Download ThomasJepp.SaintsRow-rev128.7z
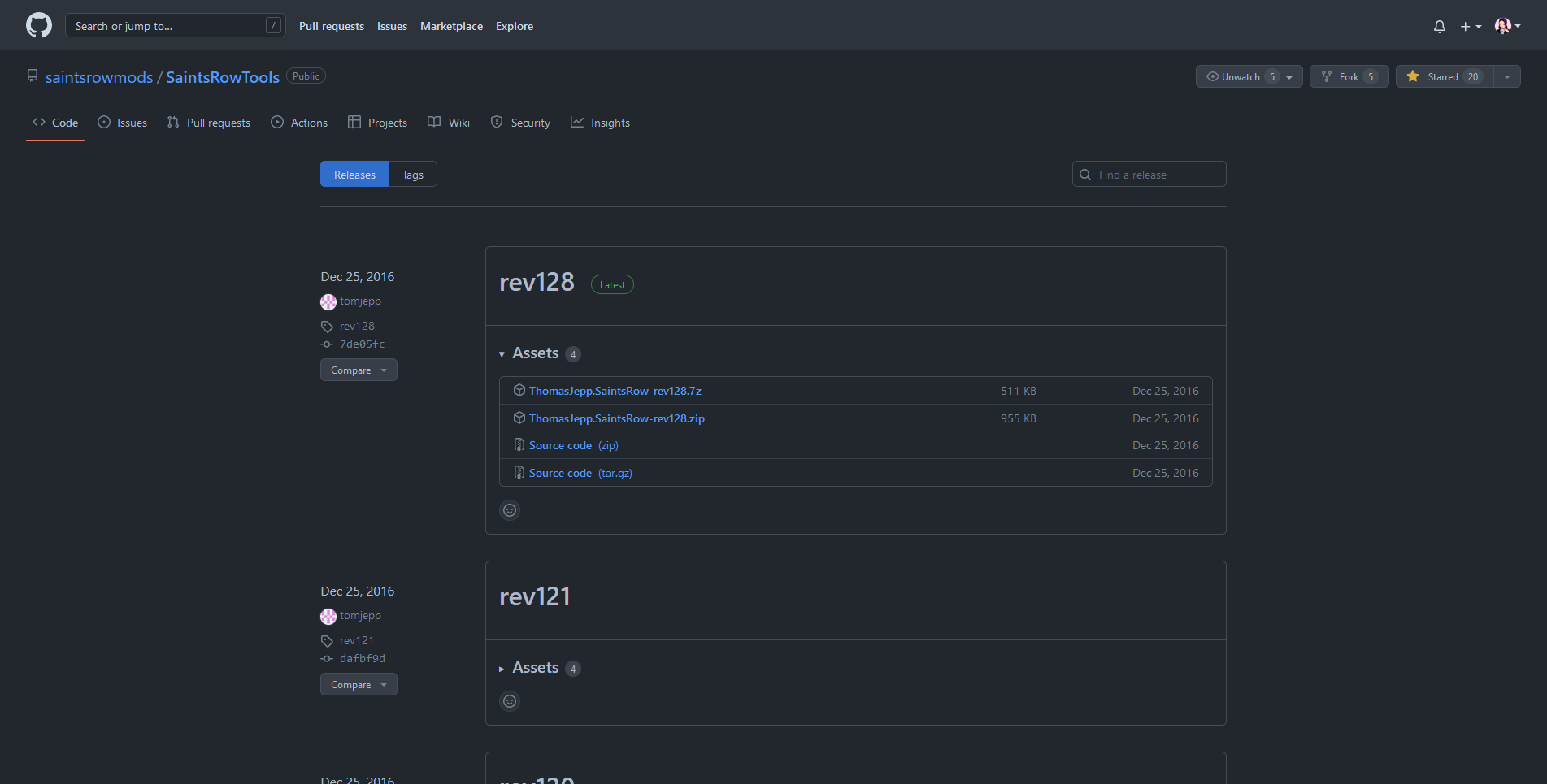The height and width of the screenshot is (784, 1547). [x=615, y=391]
